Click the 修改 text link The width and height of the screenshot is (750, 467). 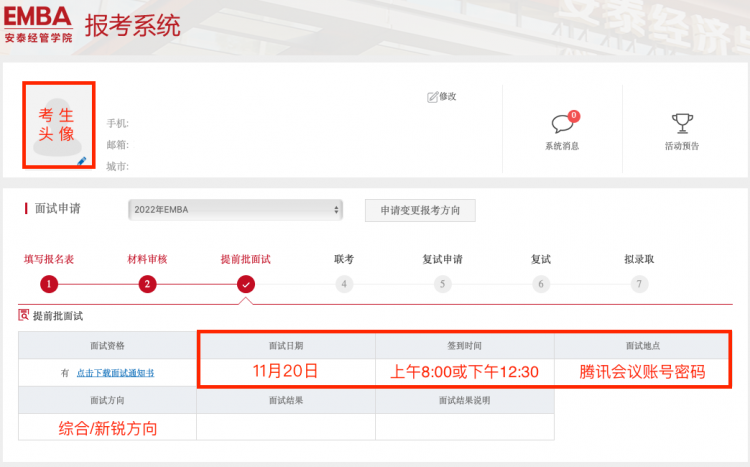[448, 97]
